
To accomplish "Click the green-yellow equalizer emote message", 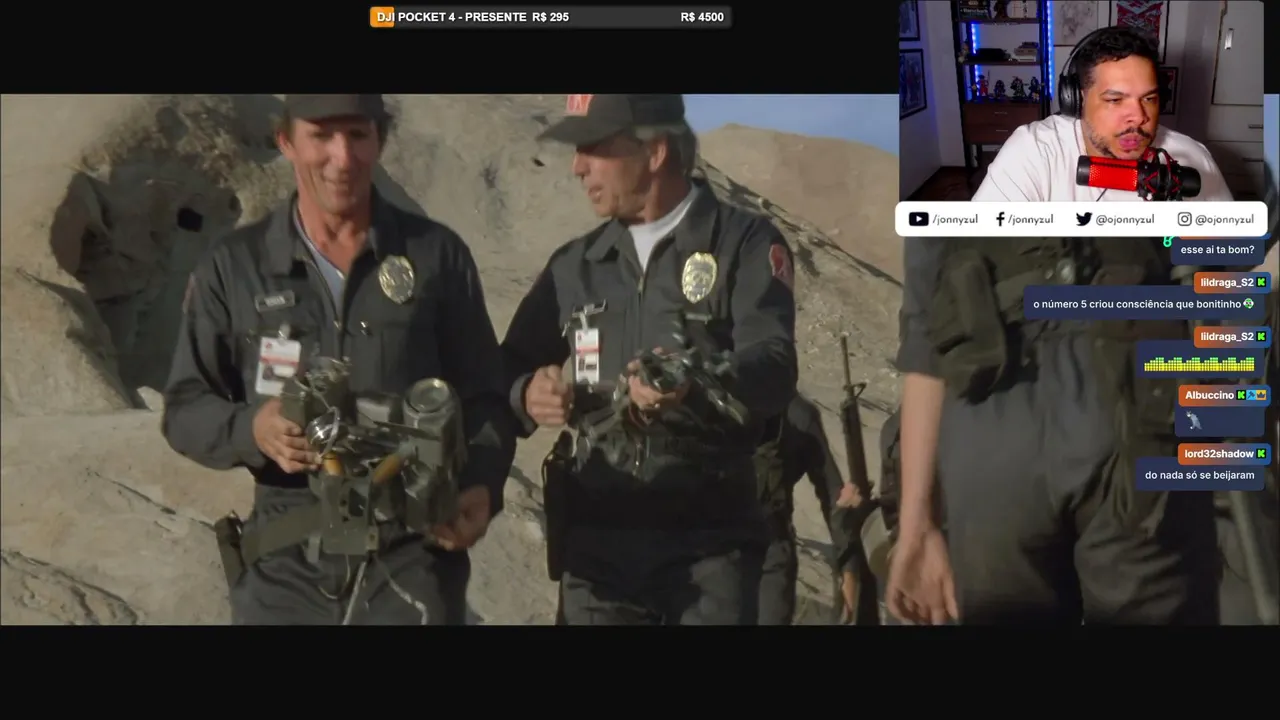I will [1199, 364].
